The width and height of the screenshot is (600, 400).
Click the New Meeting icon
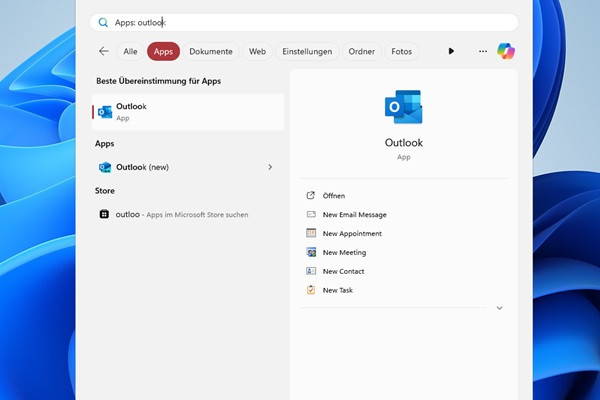click(x=311, y=252)
